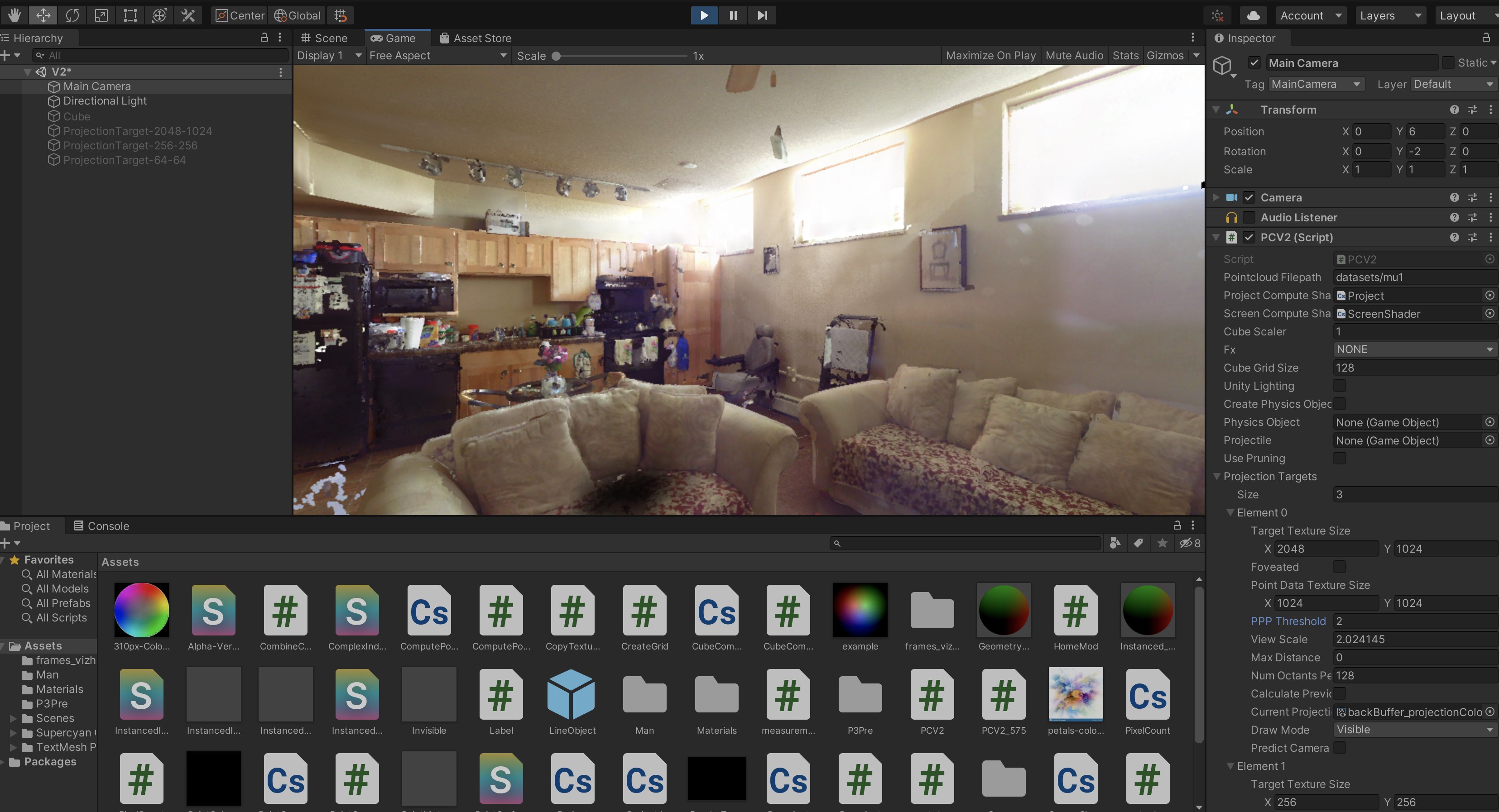1499x812 pixels.
Task: Toggle grid snapping icon
Action: tap(341, 15)
